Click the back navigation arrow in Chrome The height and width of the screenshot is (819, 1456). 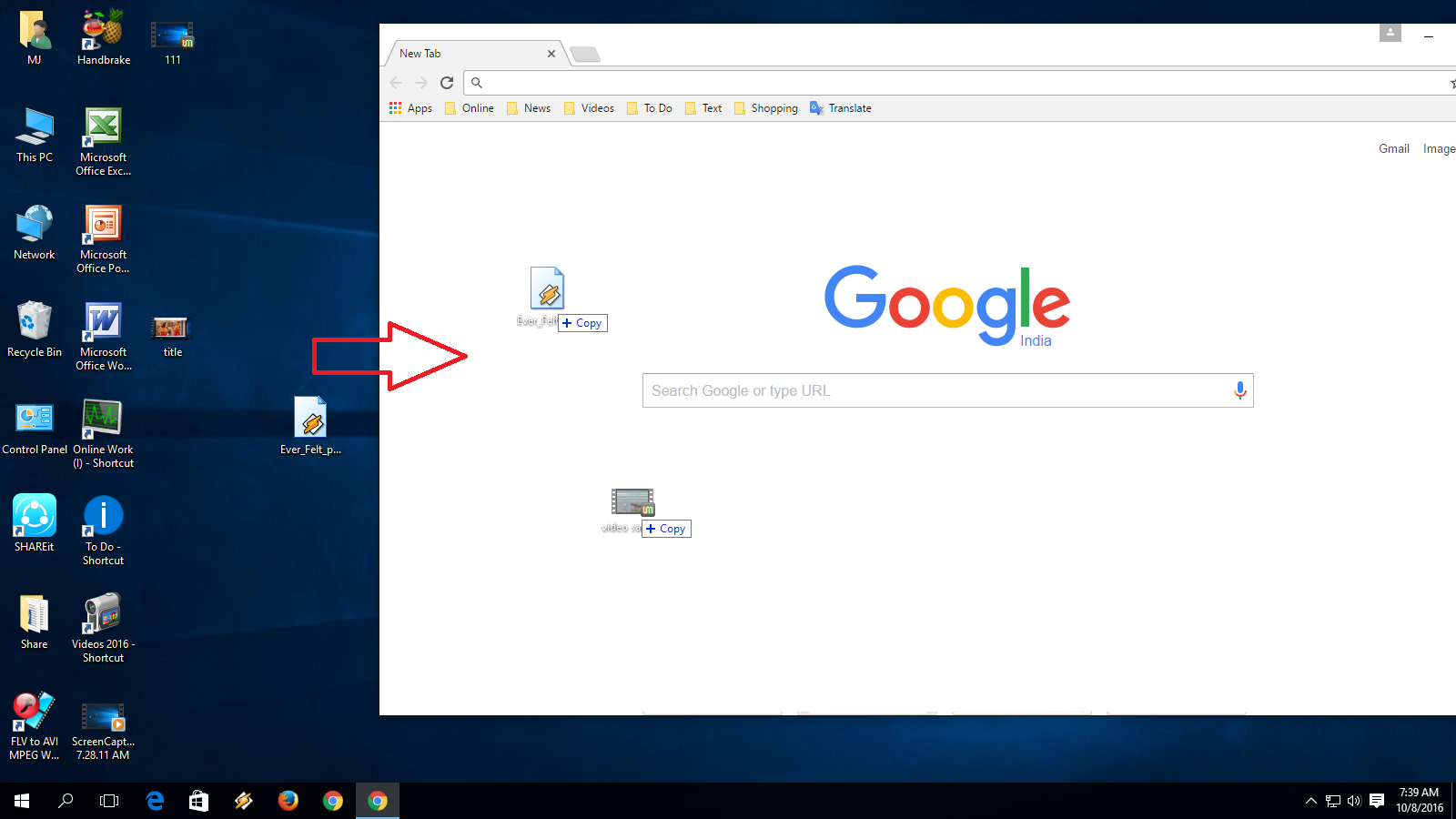[396, 82]
